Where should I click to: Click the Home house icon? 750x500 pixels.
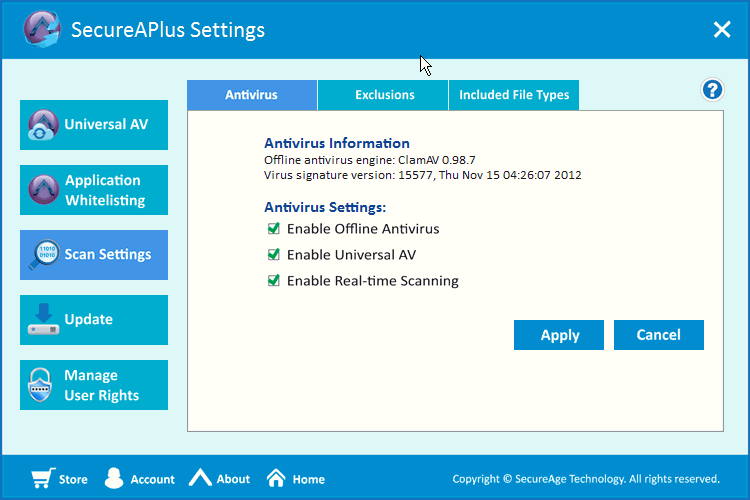click(277, 478)
